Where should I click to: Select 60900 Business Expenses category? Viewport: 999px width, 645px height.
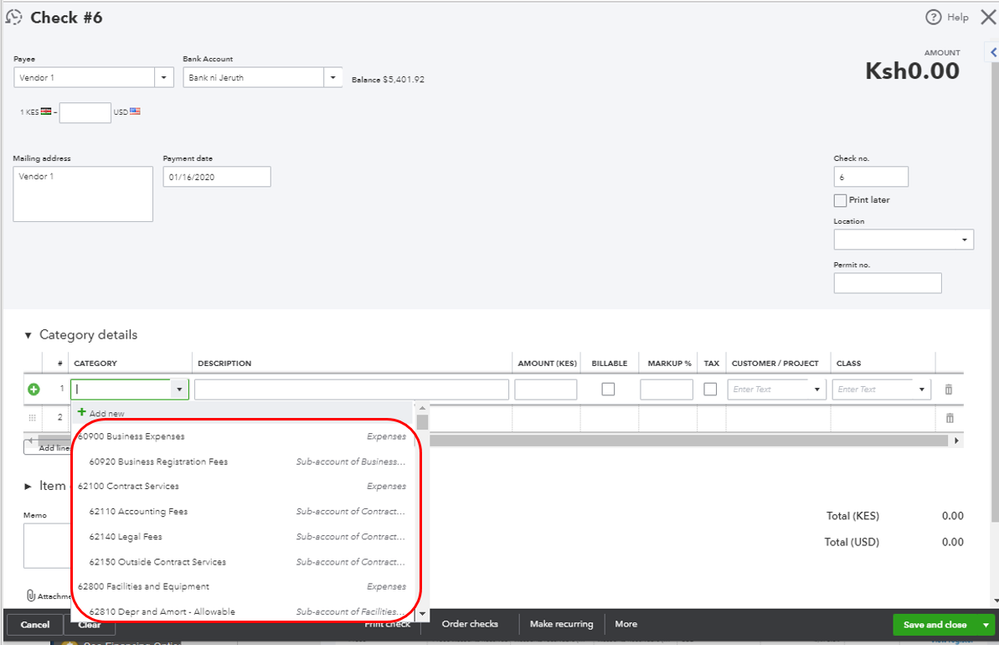(242, 437)
